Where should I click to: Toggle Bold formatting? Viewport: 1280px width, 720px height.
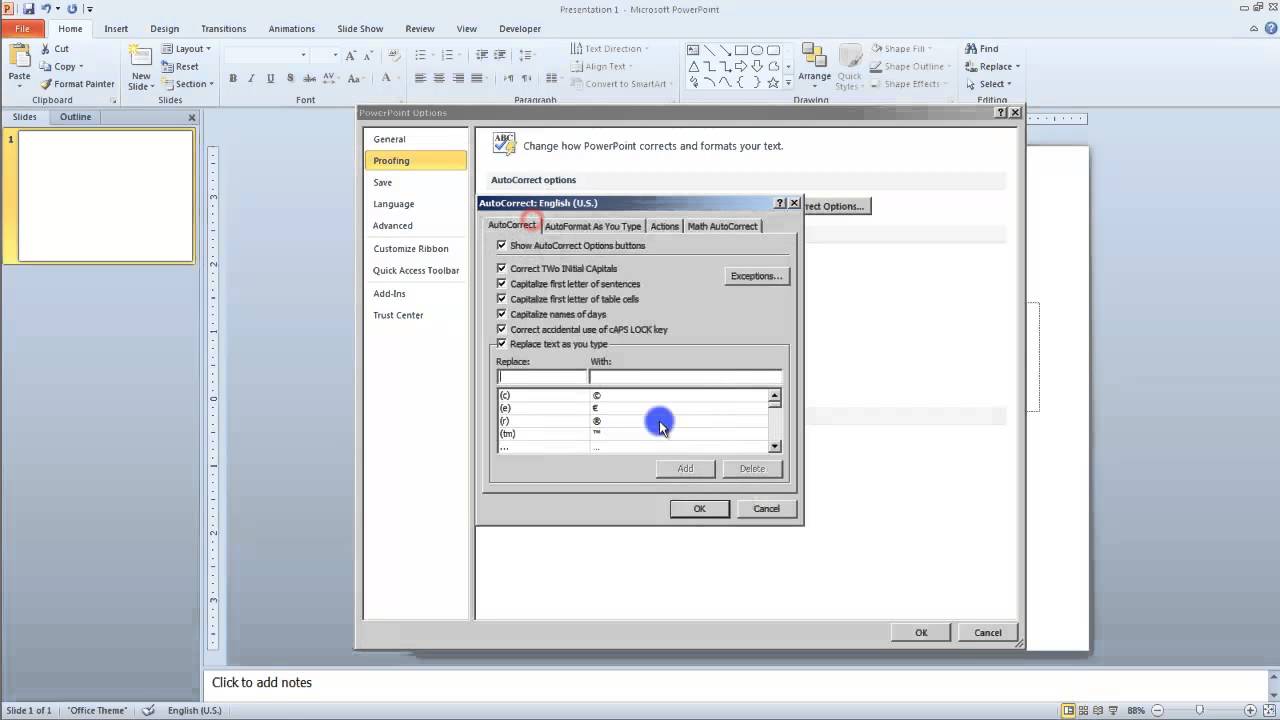[233, 78]
